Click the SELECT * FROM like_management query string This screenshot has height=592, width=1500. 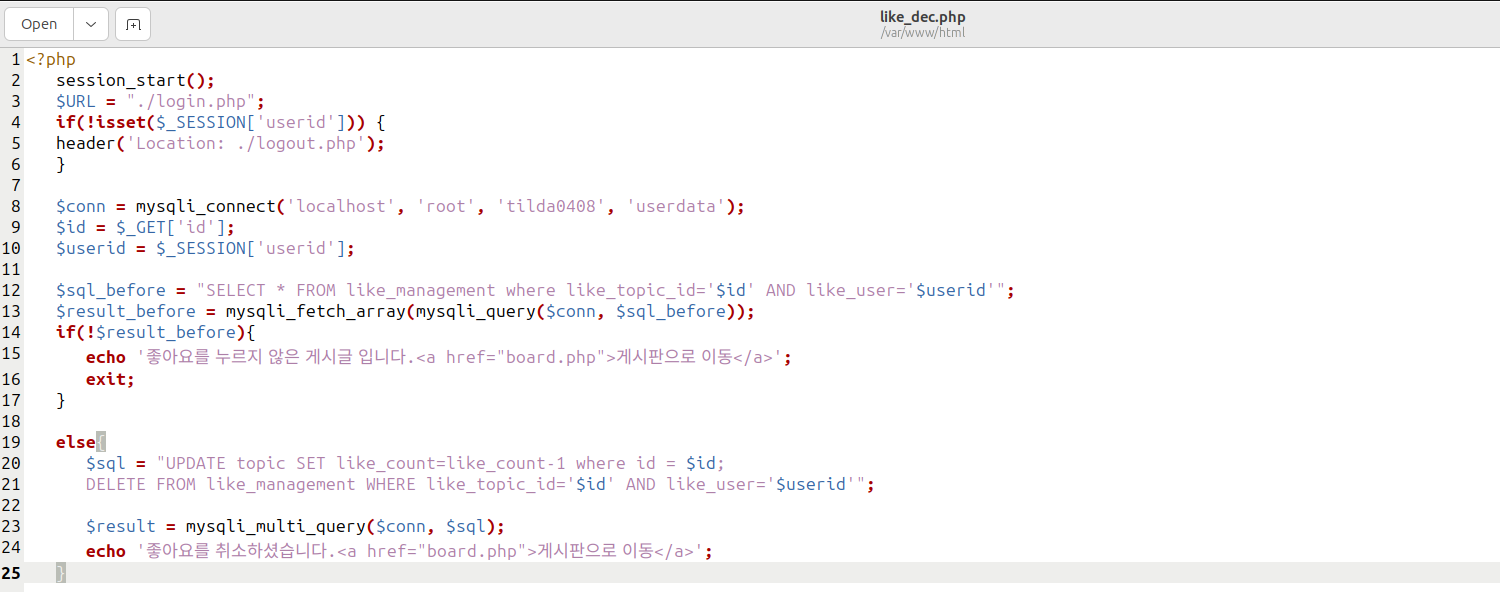pos(600,290)
